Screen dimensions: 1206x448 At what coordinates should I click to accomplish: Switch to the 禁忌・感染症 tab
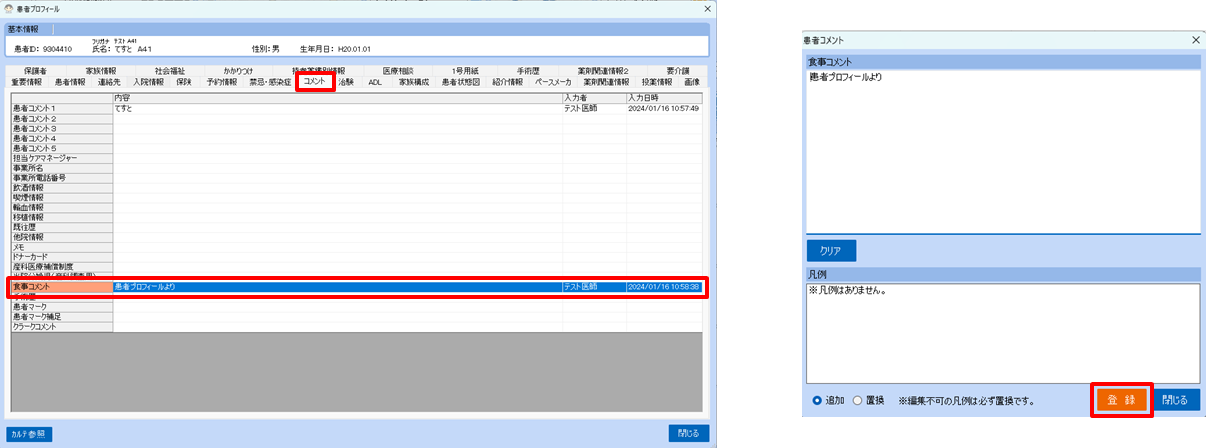click(x=270, y=83)
